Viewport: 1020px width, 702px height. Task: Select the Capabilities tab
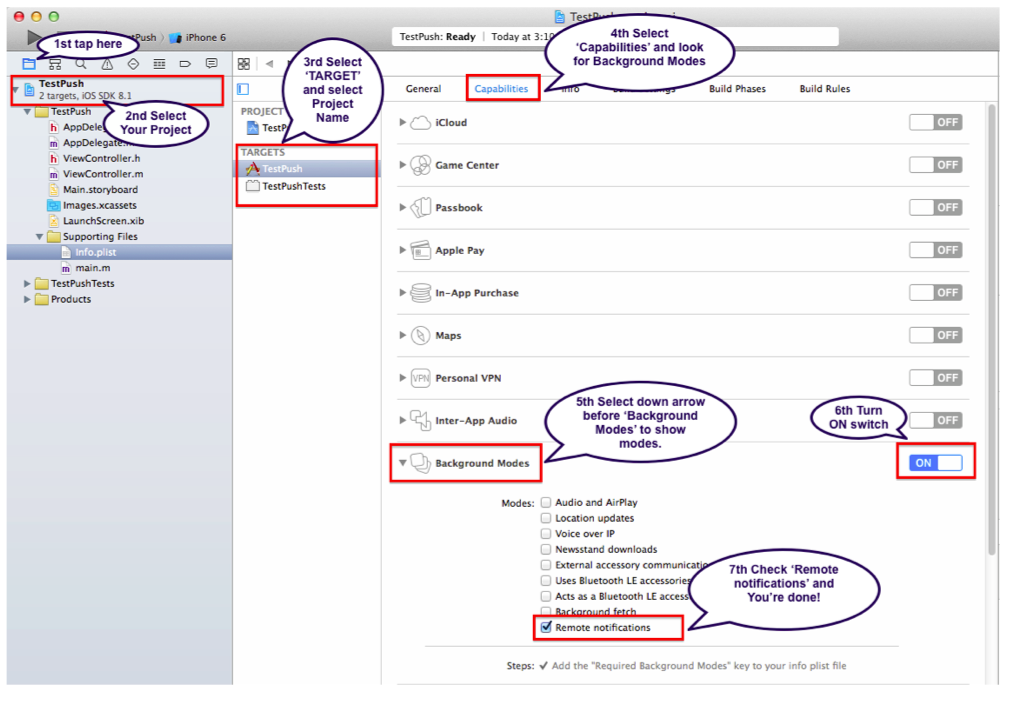[x=502, y=89]
